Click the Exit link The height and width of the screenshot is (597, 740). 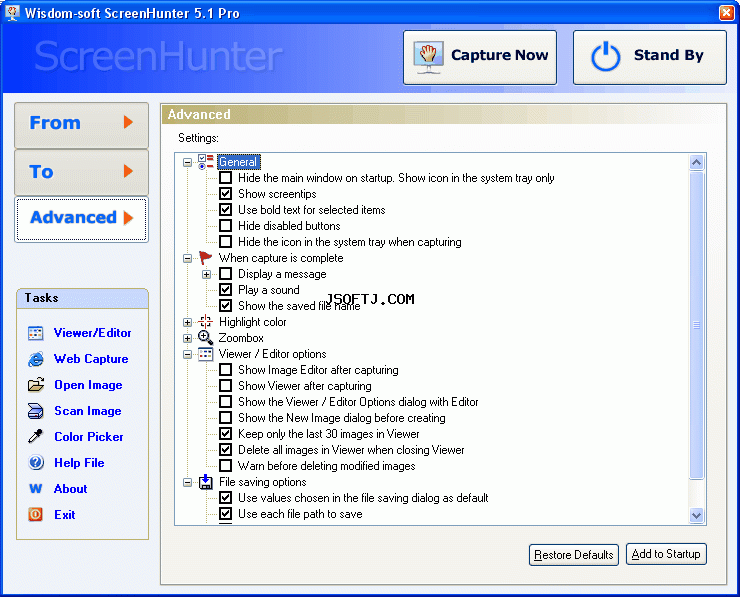click(x=65, y=514)
